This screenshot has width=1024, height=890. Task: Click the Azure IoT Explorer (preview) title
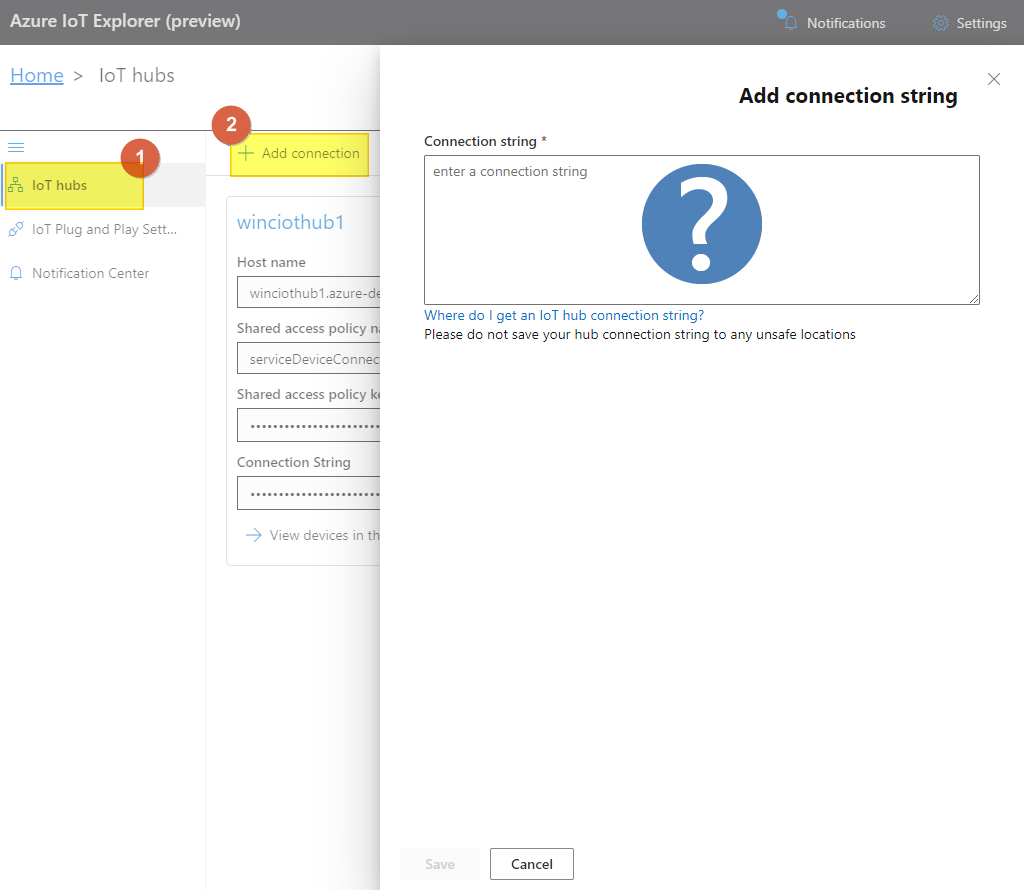[x=125, y=21]
